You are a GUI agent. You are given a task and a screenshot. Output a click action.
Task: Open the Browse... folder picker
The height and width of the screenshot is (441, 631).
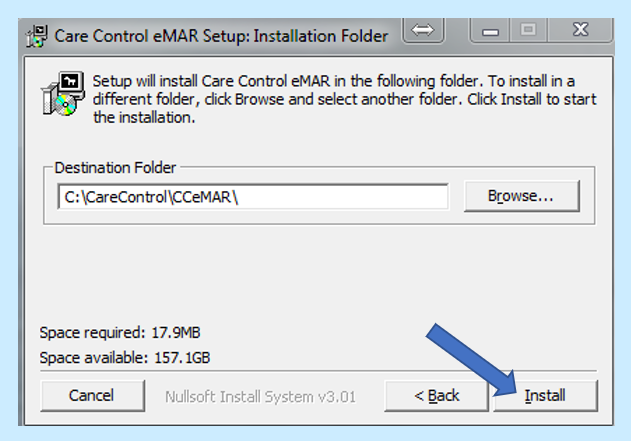point(522,196)
